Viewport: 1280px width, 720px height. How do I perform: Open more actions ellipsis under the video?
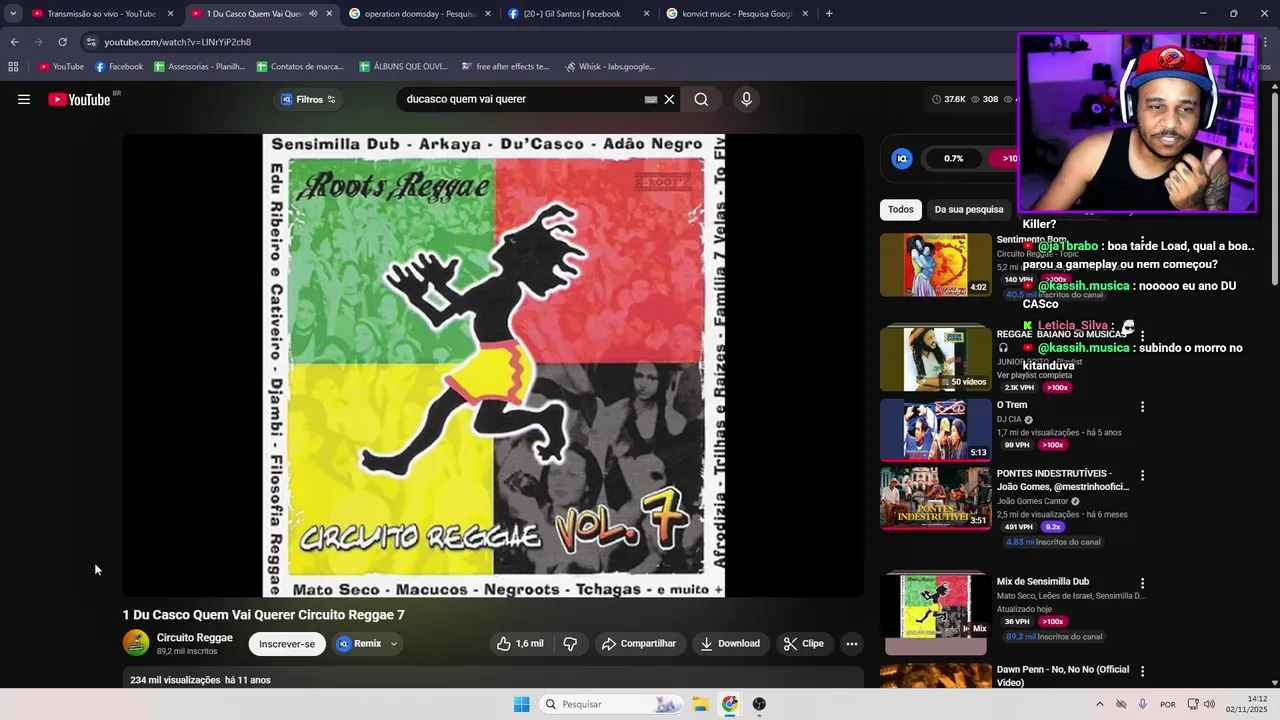pyautogui.click(x=852, y=644)
